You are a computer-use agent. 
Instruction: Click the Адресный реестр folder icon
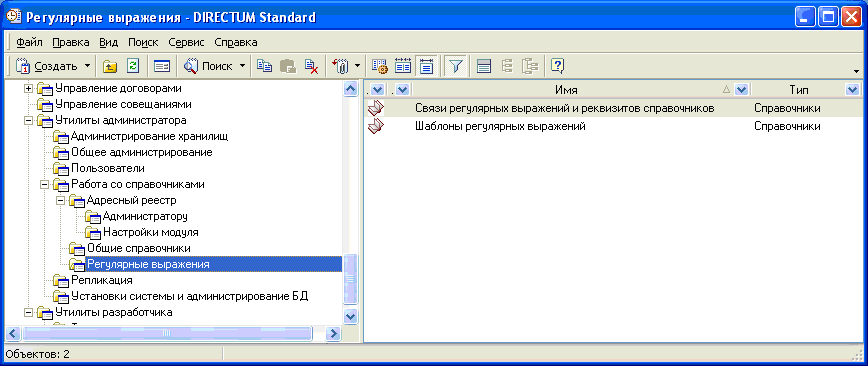76,200
